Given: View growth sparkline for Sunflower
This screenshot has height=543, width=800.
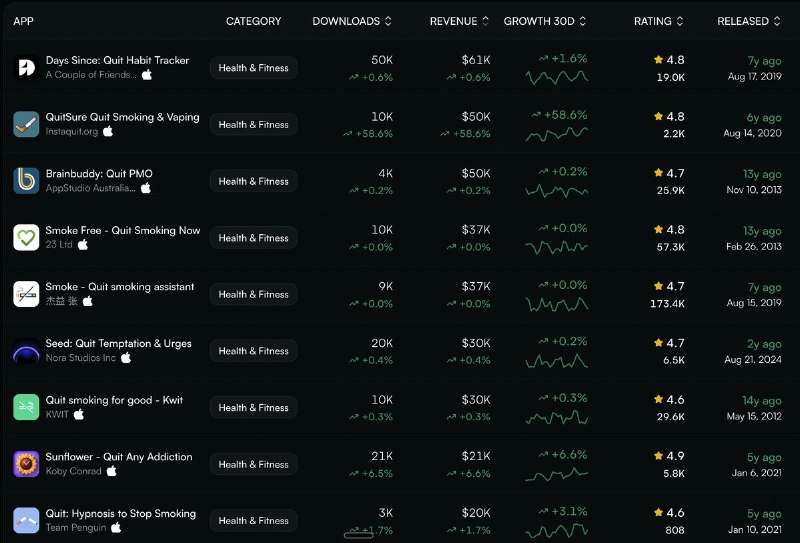Looking at the screenshot, I should (557, 475).
